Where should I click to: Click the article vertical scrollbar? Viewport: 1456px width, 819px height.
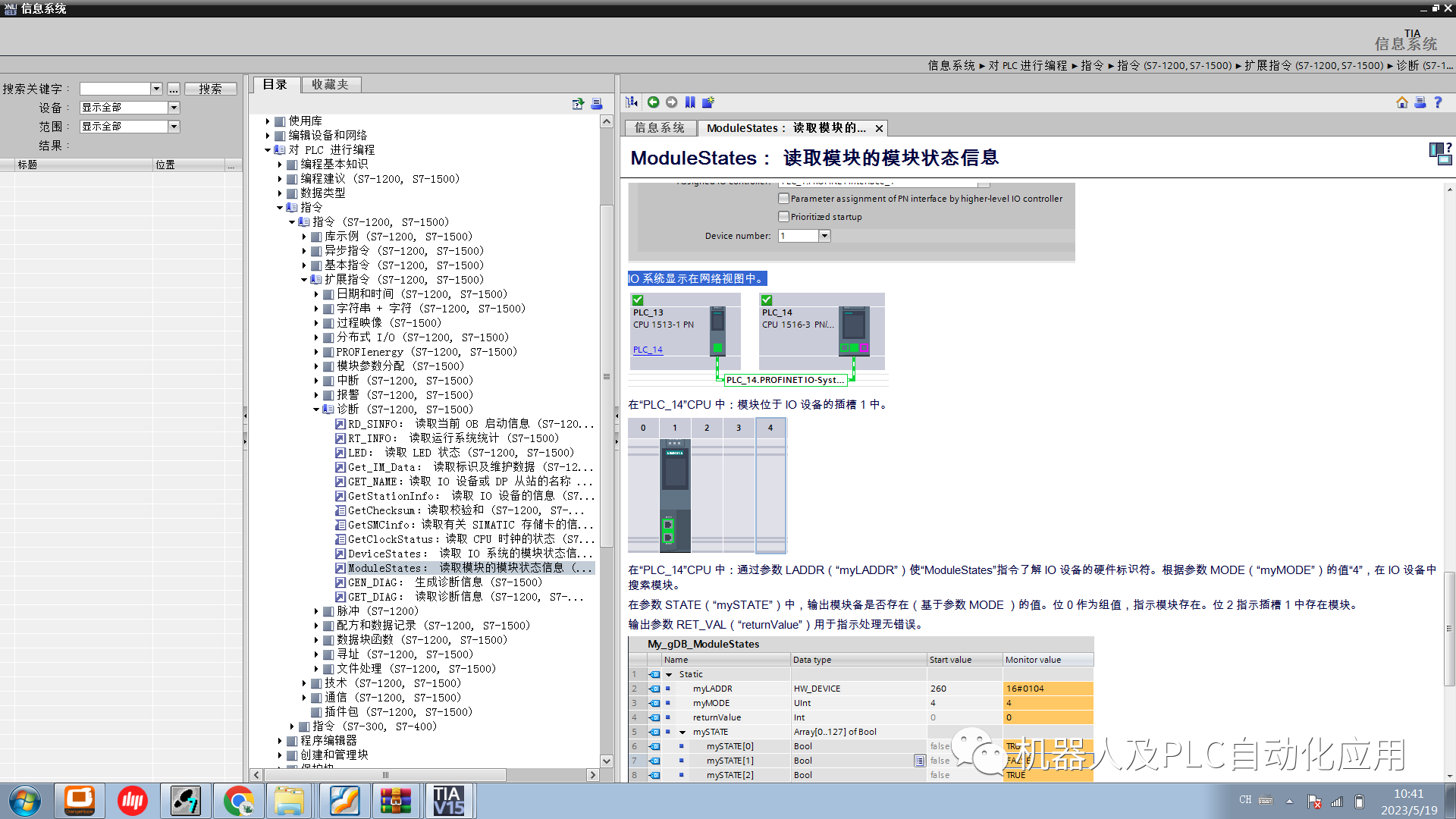tap(1449, 629)
